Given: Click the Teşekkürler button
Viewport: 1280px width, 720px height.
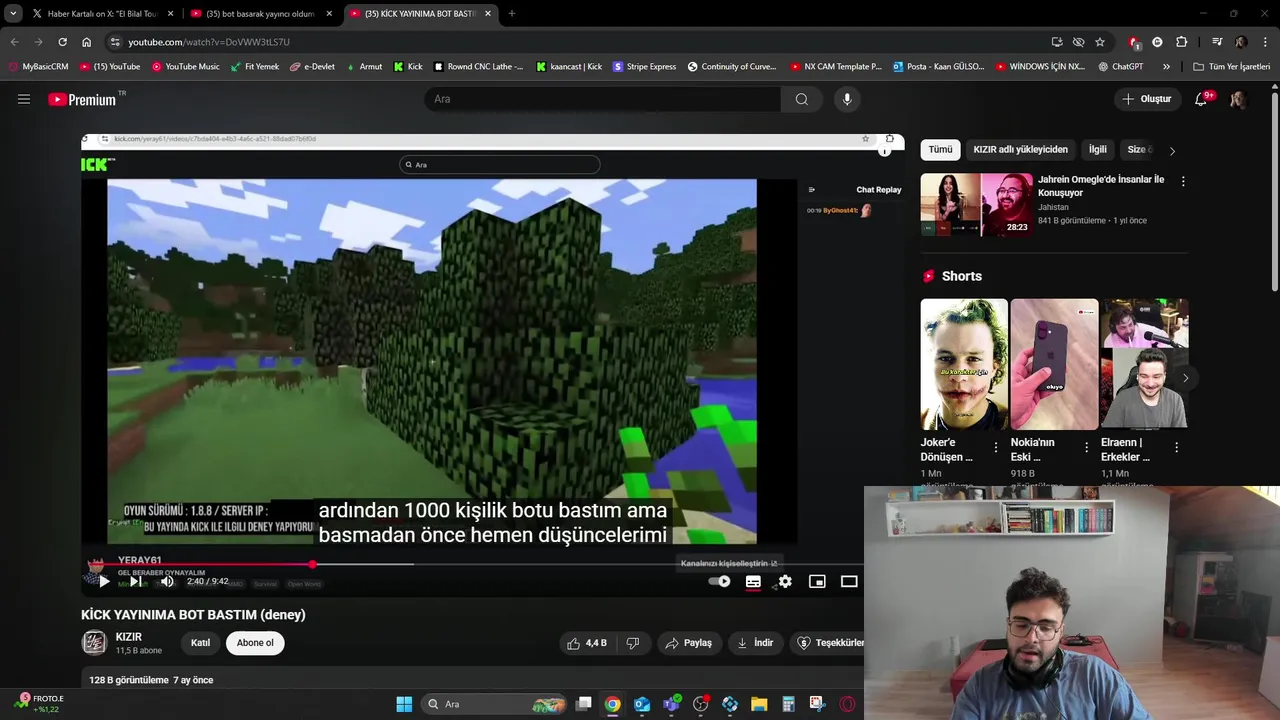Looking at the screenshot, I should (829, 643).
